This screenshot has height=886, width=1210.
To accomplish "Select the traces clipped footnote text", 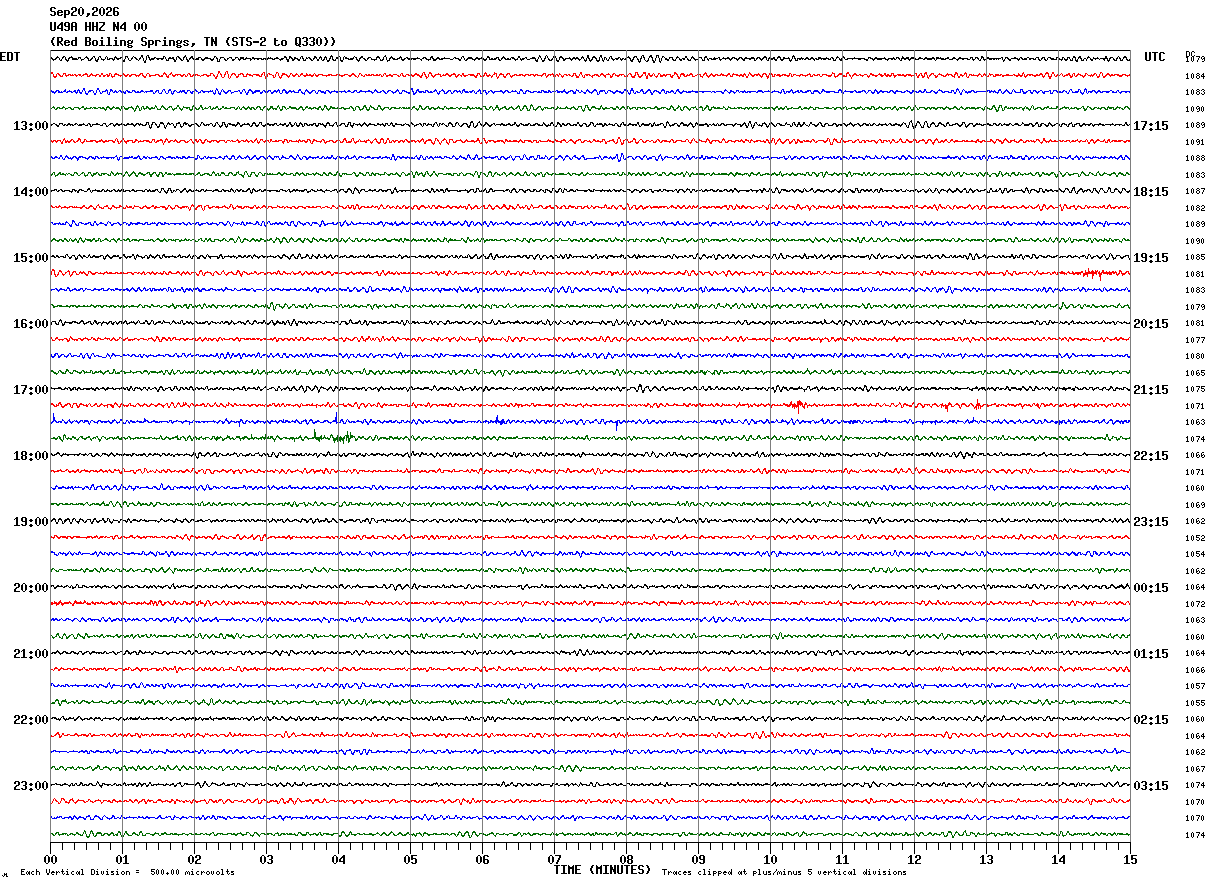I will 784,873.
